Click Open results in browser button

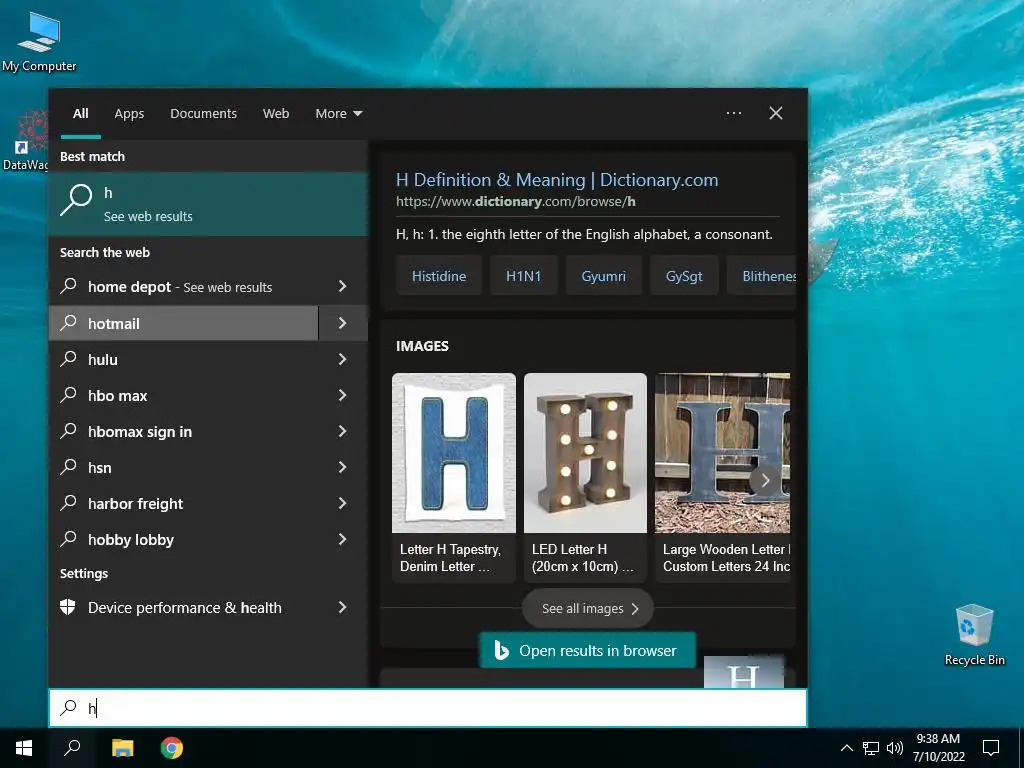click(588, 650)
